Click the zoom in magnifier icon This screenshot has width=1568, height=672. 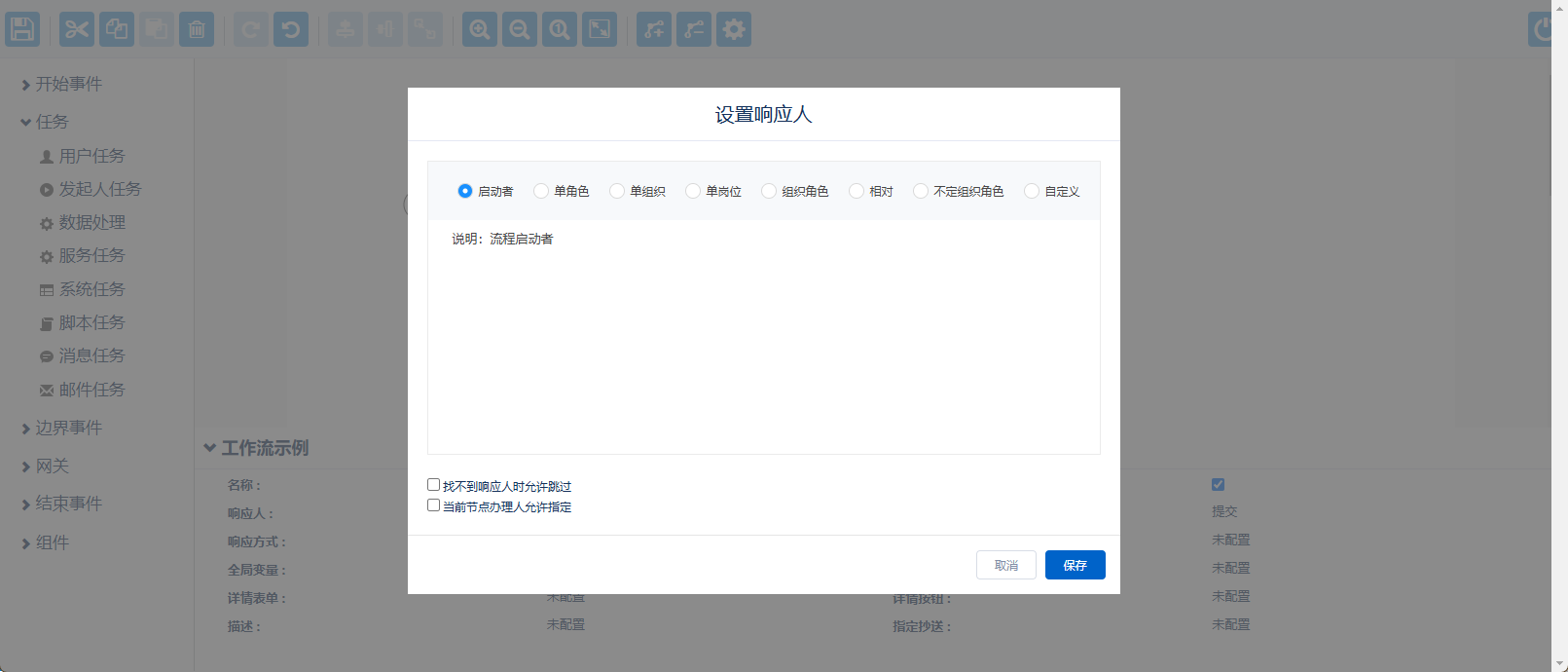point(480,29)
